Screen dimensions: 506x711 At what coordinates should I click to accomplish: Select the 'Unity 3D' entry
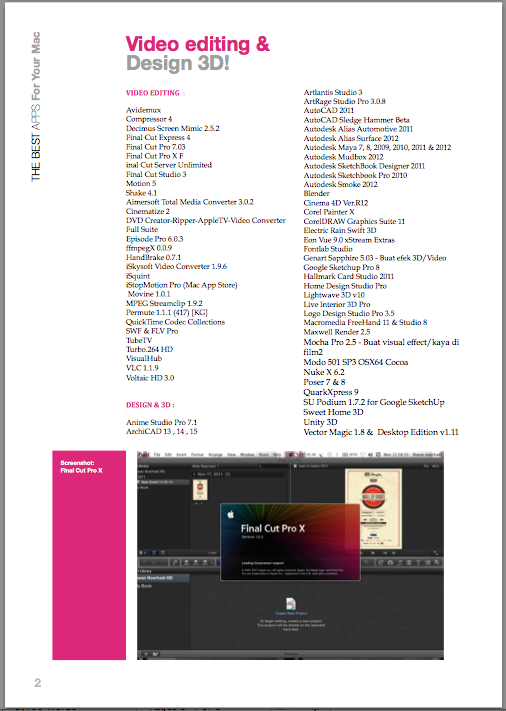click(x=320, y=422)
